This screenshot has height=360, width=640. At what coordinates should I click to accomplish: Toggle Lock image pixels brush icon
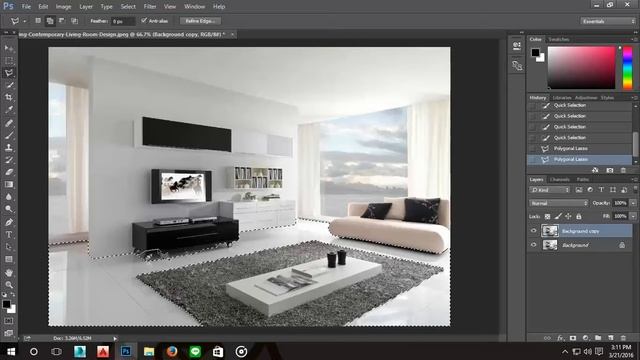tap(558, 216)
